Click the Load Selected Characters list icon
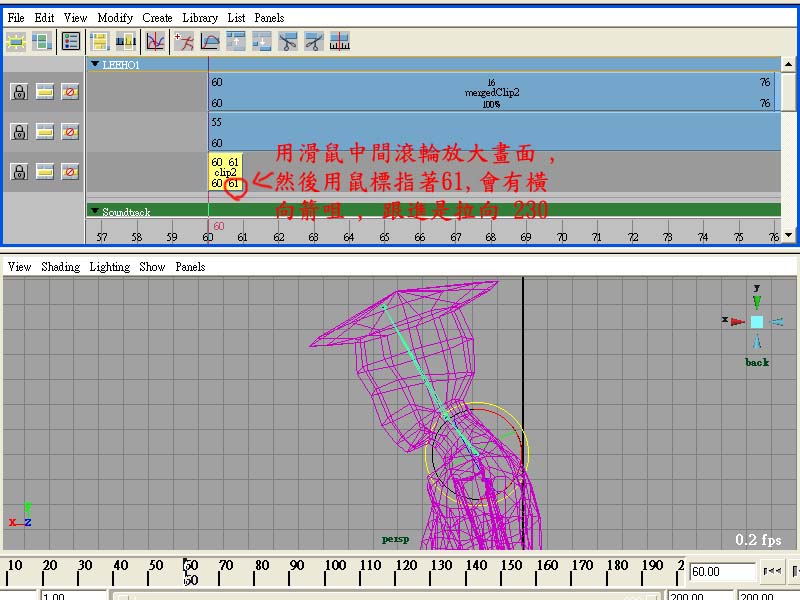 71,41
